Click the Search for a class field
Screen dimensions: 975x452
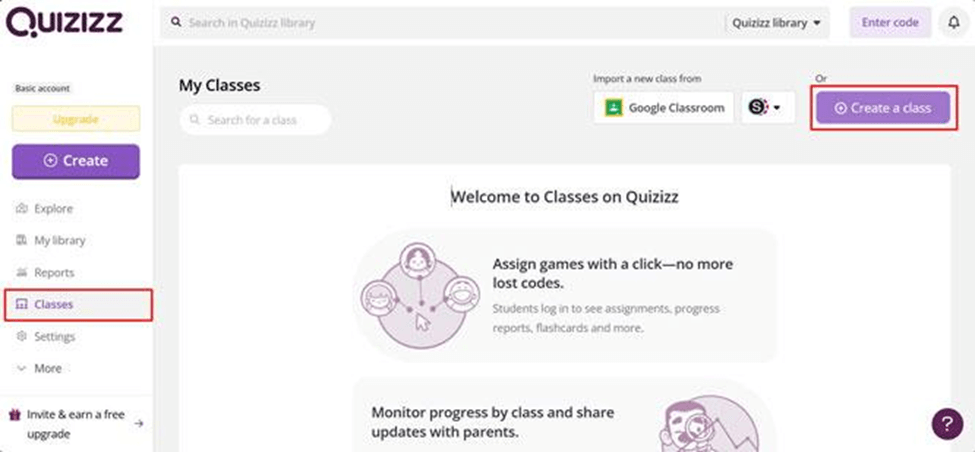[x=255, y=120]
